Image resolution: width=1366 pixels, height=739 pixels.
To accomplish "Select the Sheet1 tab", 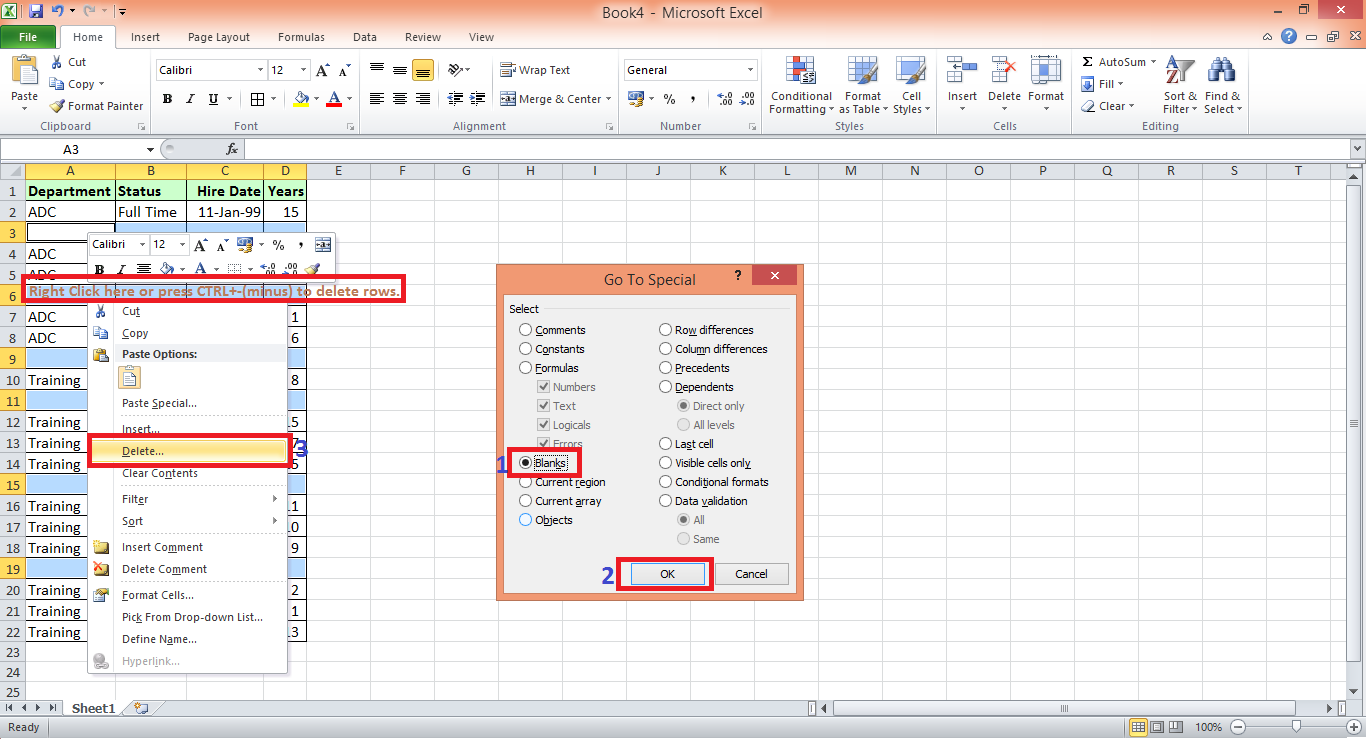I will pos(93,707).
